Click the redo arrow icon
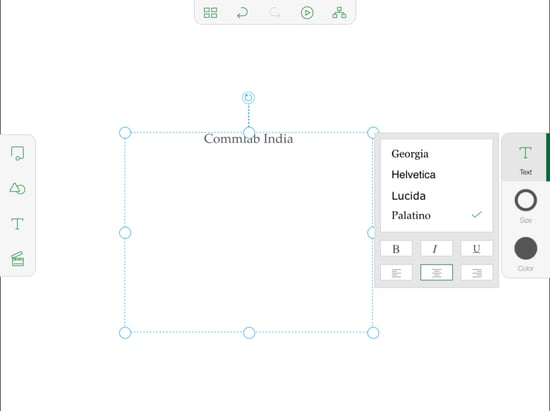The image size is (550, 411). 275,13
